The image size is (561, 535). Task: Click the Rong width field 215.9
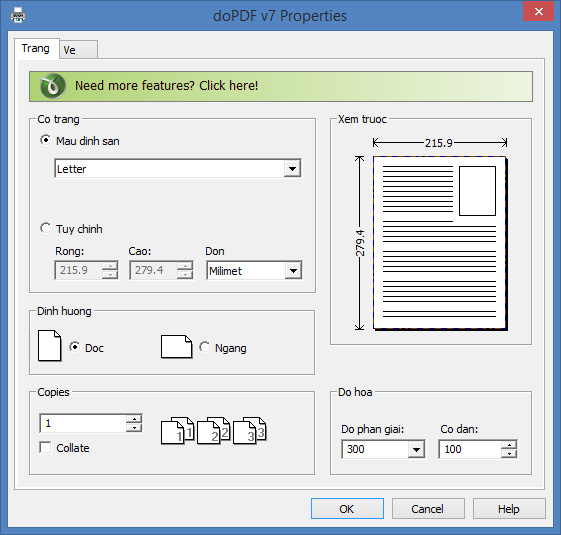click(x=78, y=270)
